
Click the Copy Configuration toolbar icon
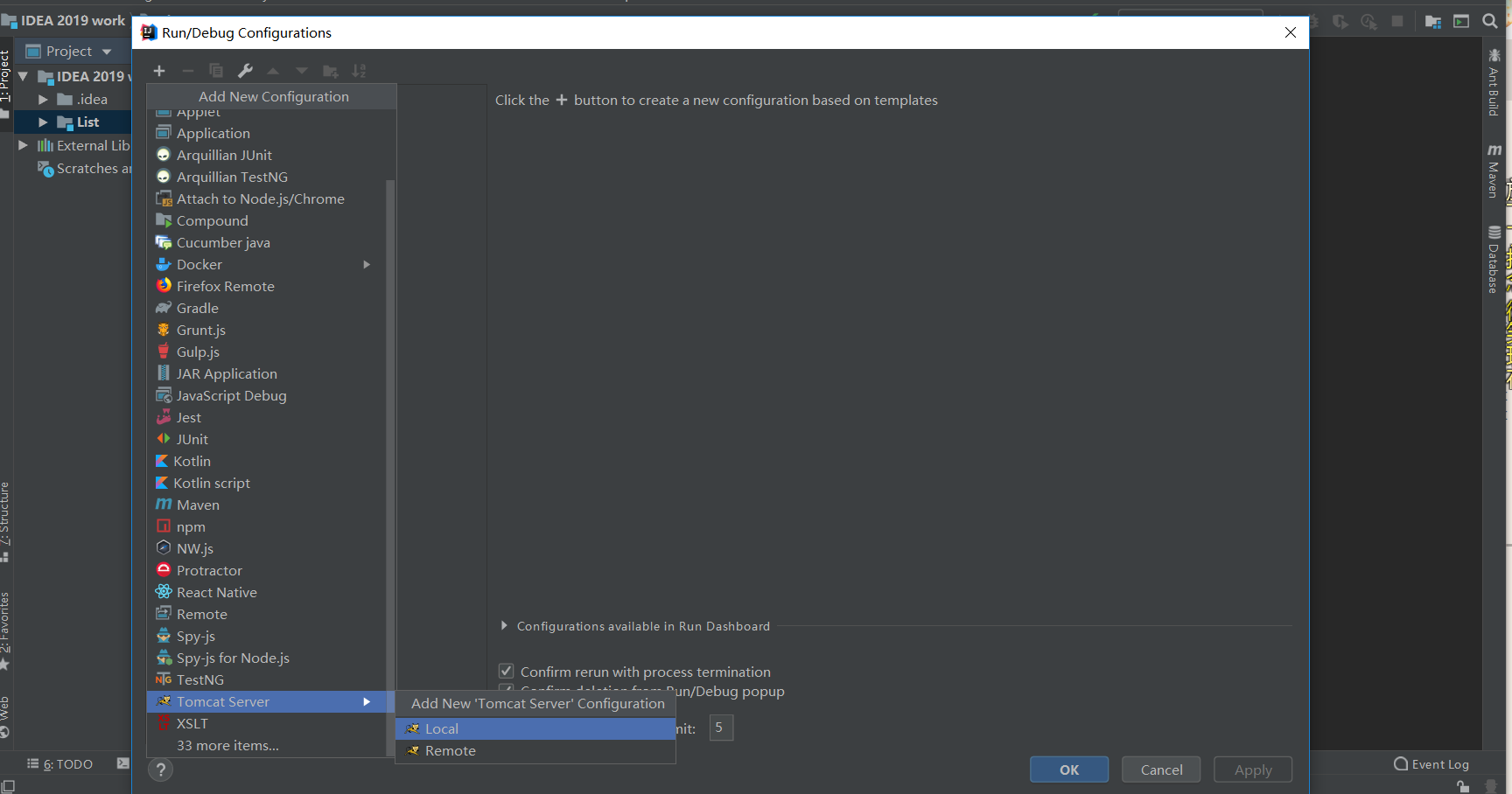click(x=216, y=71)
